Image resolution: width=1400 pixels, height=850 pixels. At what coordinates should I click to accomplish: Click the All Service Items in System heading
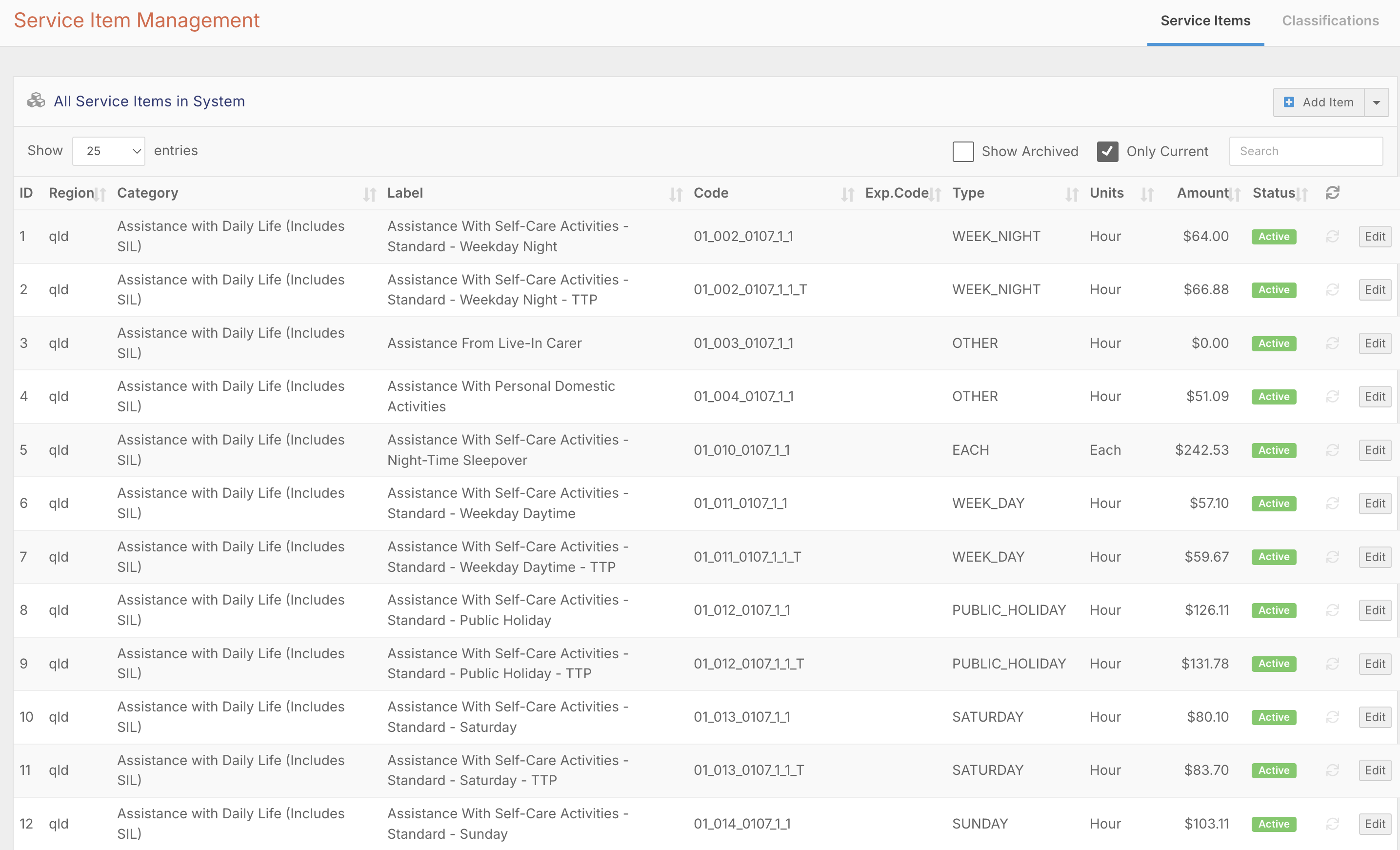click(149, 101)
